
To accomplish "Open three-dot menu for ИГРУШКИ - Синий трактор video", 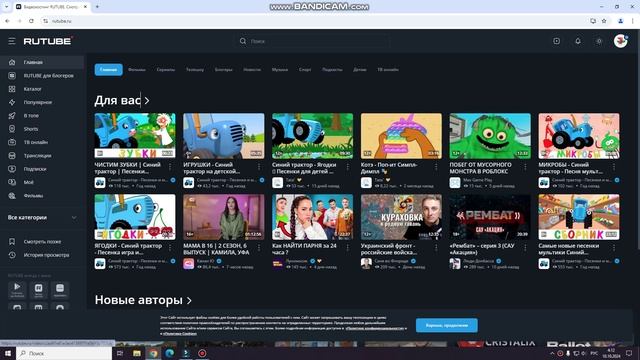I will pos(259,167).
